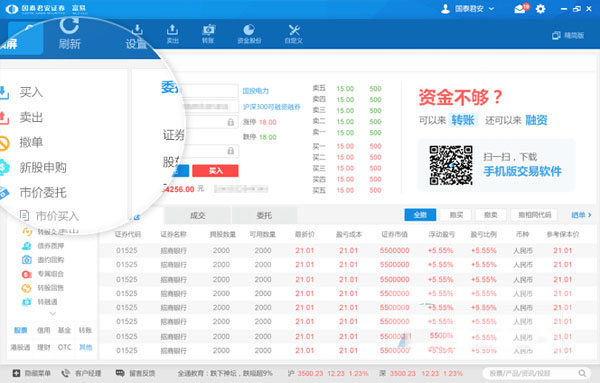Viewport: 600px width, 383px height.
Task: Follow the blue link with right chevron
Action: (x=581, y=215)
